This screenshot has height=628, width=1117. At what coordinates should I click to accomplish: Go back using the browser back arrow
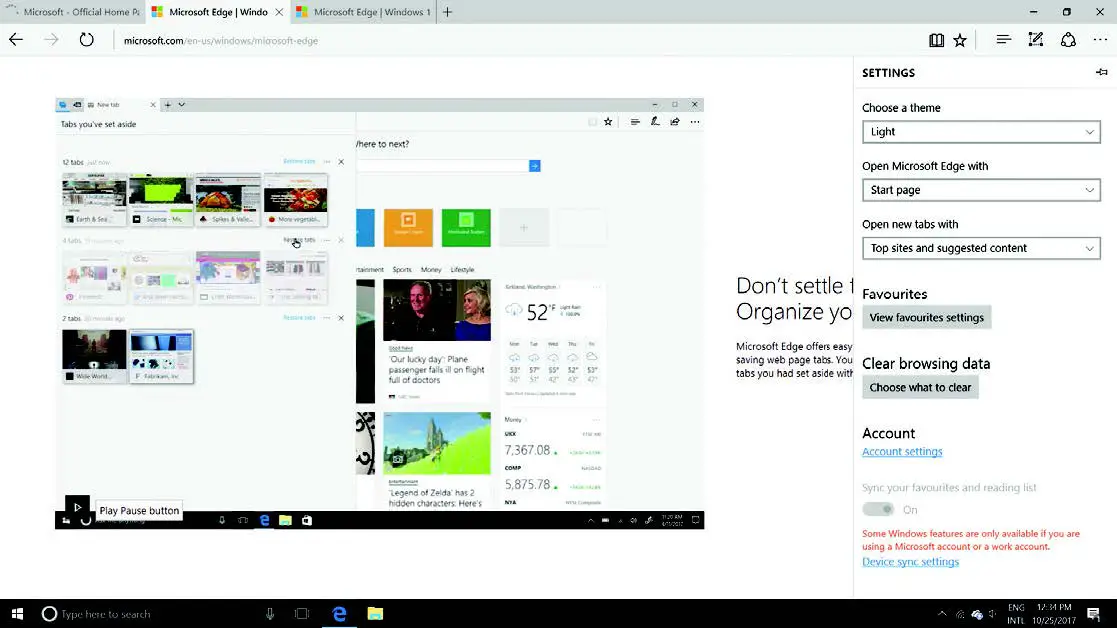tap(16, 40)
